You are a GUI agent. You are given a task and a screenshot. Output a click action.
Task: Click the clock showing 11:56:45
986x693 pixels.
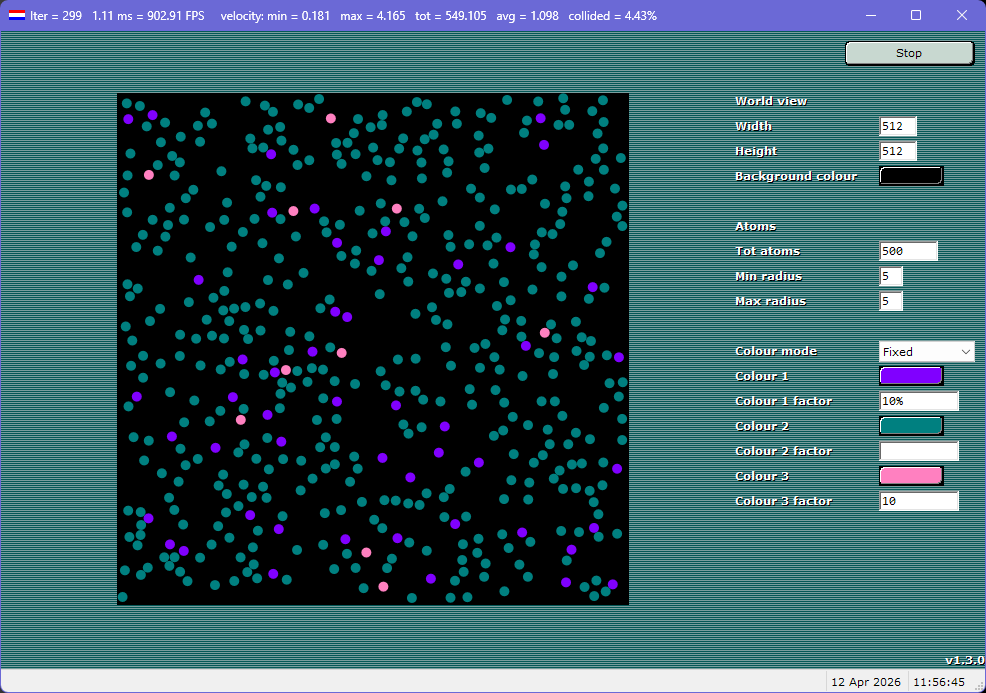pyautogui.click(x=941, y=681)
